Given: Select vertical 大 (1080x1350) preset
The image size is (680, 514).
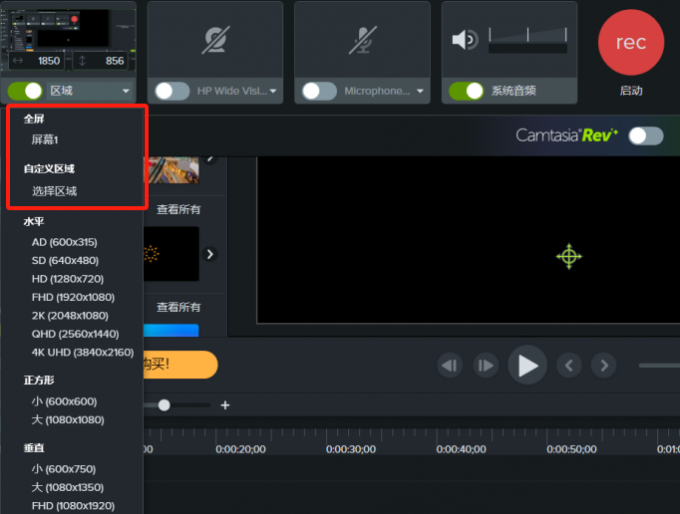Looking at the screenshot, I should point(67,487).
